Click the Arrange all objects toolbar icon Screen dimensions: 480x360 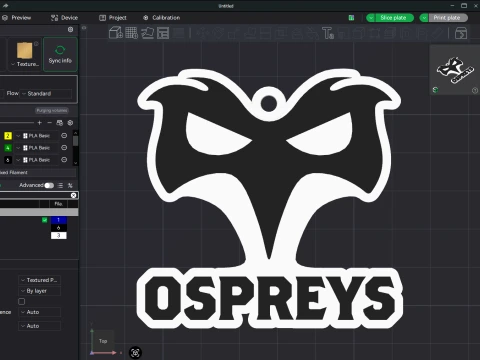pyautogui.click(x=163, y=33)
